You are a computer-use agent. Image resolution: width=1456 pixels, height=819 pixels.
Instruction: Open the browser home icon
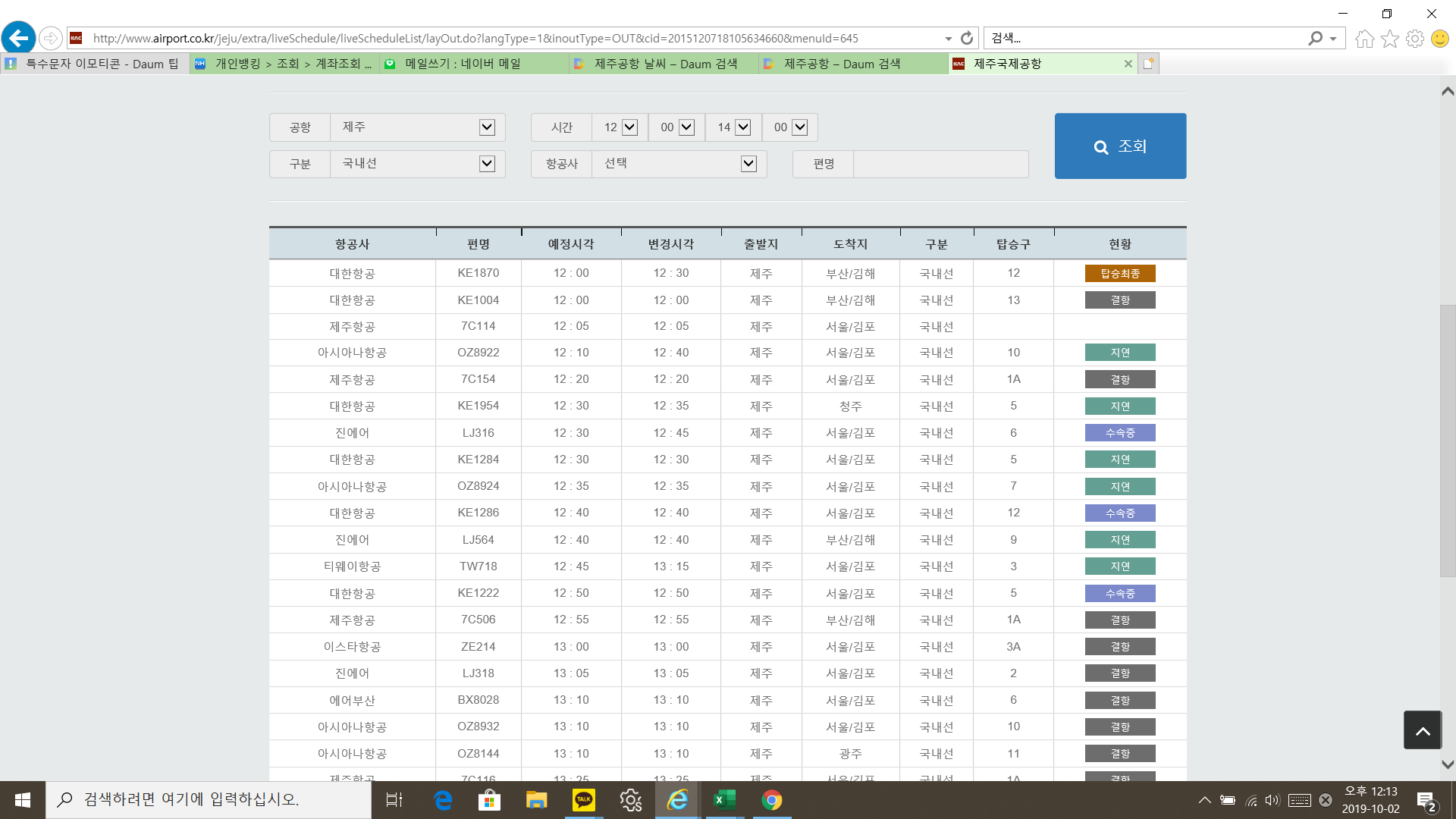click(1364, 39)
